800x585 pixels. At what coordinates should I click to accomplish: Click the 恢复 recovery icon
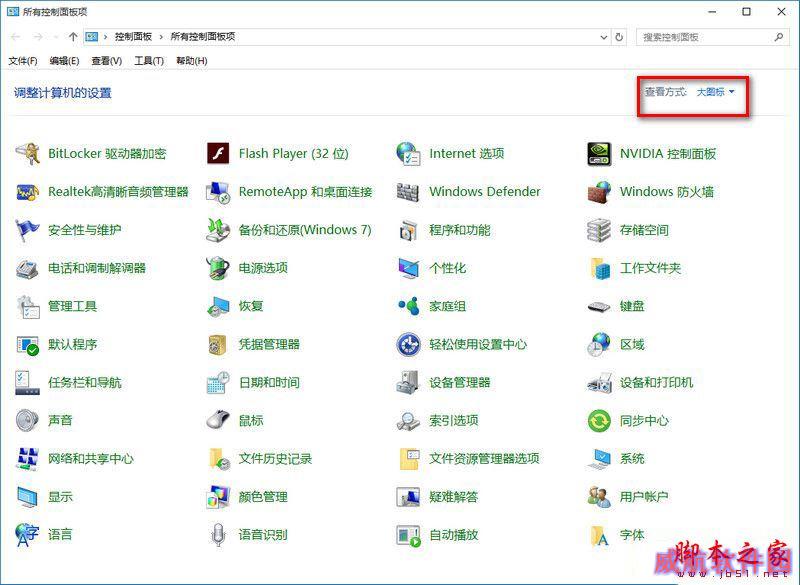[x=218, y=307]
